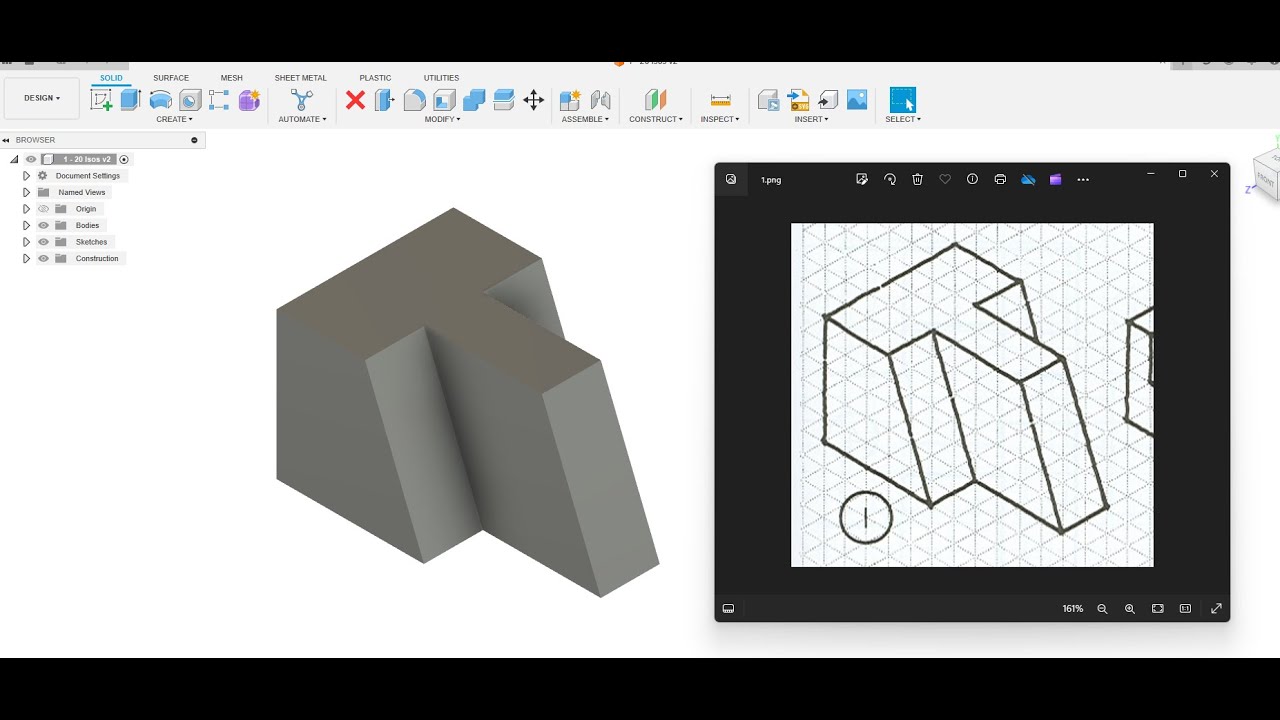Hide the Construction folder
Screen dimensions: 1280x720
43,258
